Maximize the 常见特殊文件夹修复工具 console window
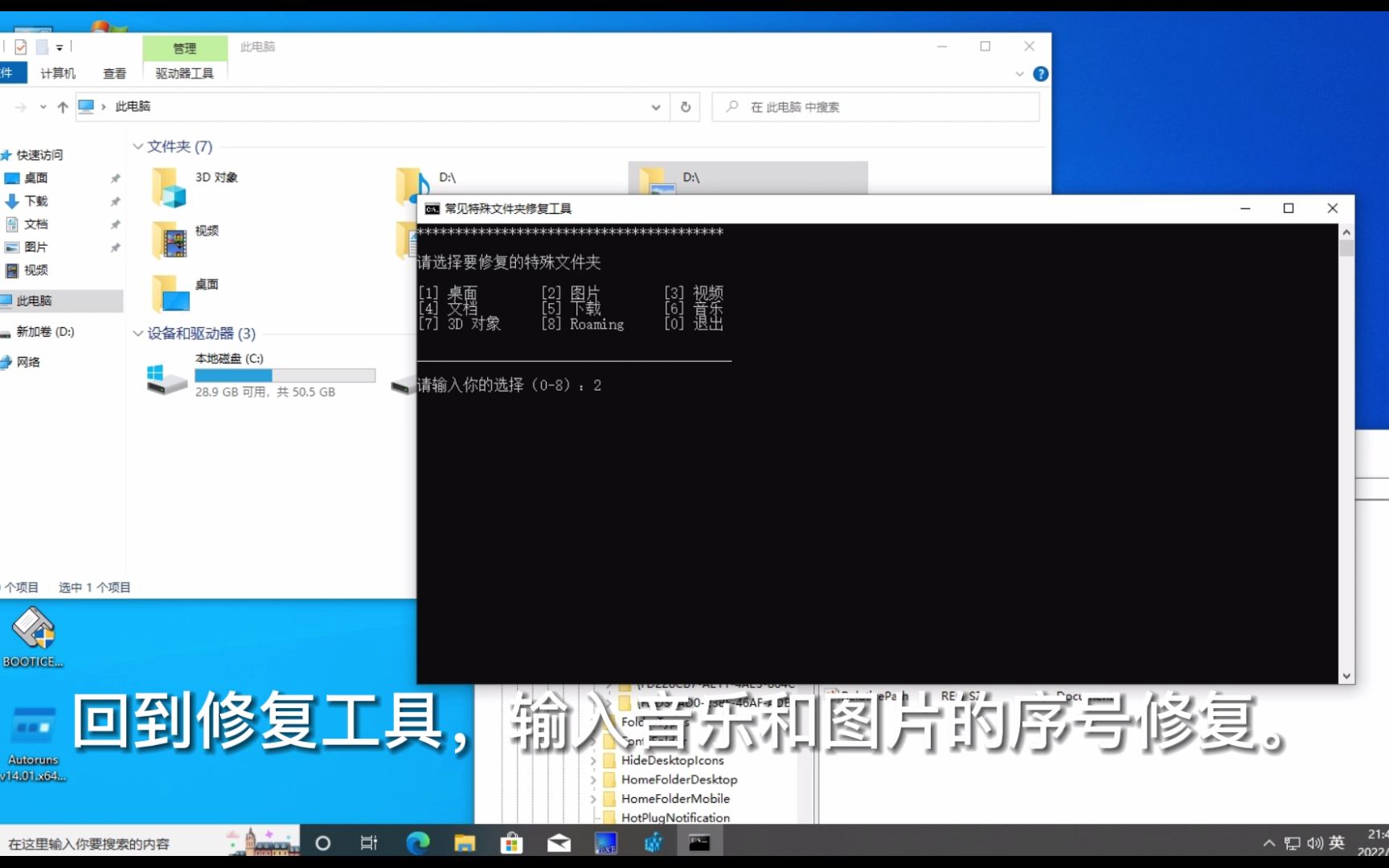The image size is (1389, 868). click(x=1289, y=209)
